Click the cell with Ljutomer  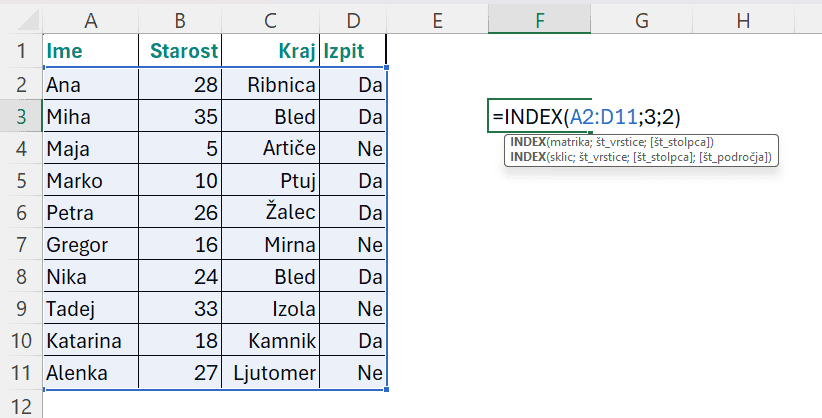(272, 374)
